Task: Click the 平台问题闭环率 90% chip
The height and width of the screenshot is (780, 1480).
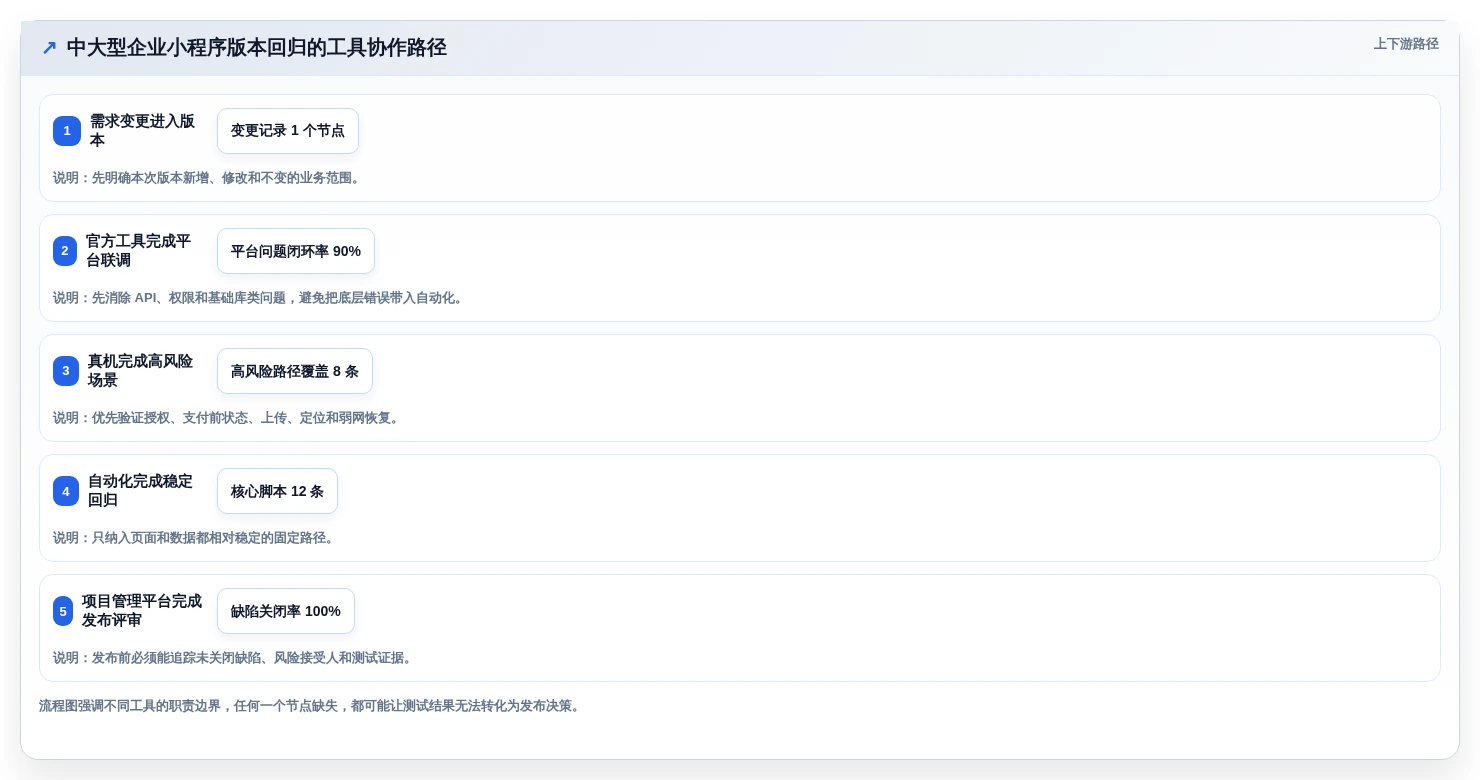Action: [x=296, y=251]
